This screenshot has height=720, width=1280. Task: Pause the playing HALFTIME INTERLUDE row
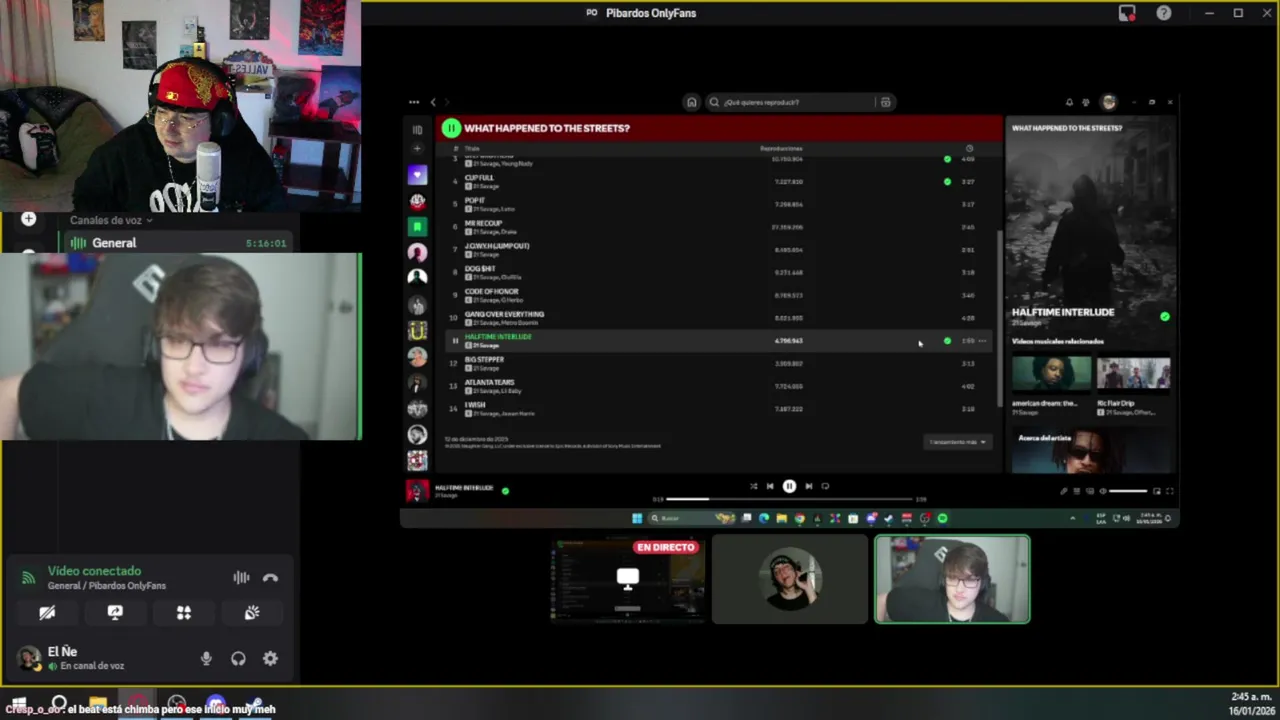tap(454, 341)
